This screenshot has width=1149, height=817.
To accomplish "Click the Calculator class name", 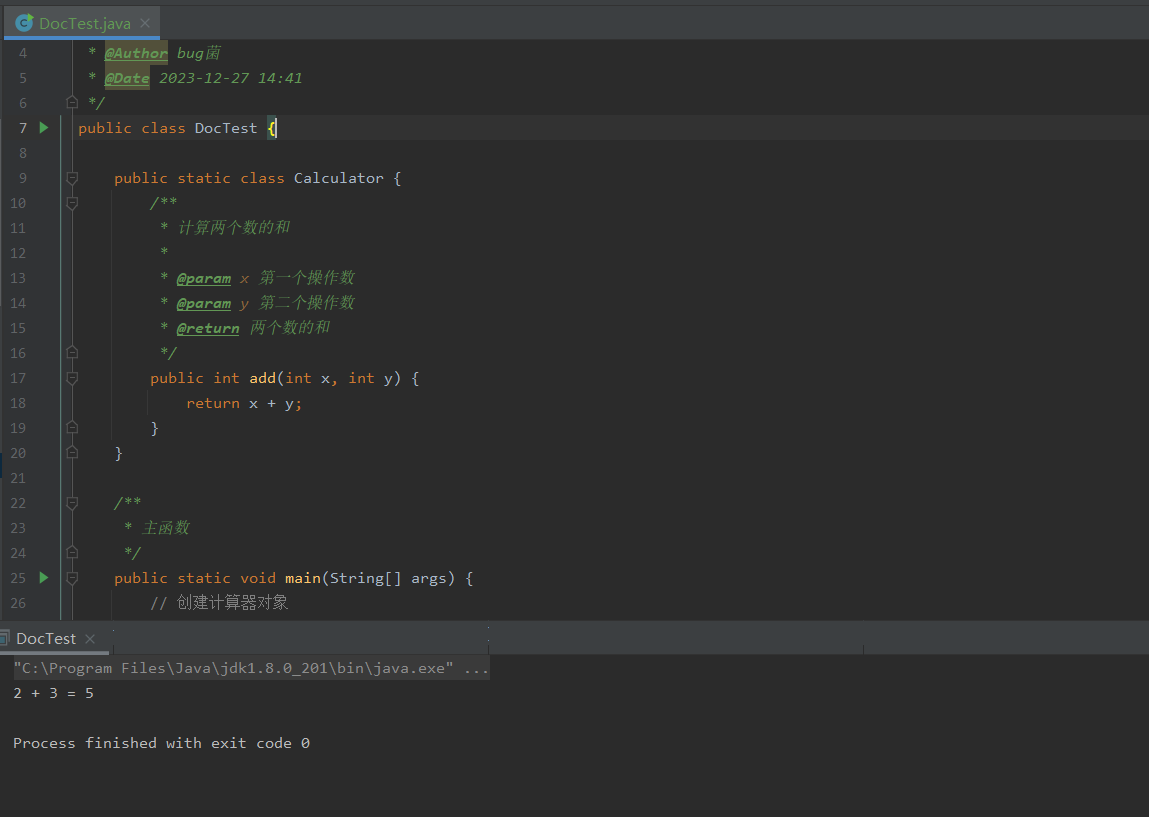I will pyautogui.click(x=339, y=178).
